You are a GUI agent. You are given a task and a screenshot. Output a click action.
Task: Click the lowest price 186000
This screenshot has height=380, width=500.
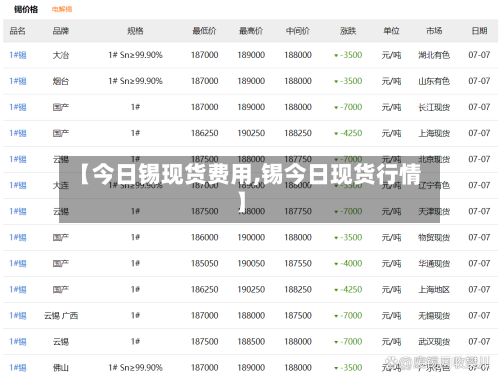(x=204, y=237)
